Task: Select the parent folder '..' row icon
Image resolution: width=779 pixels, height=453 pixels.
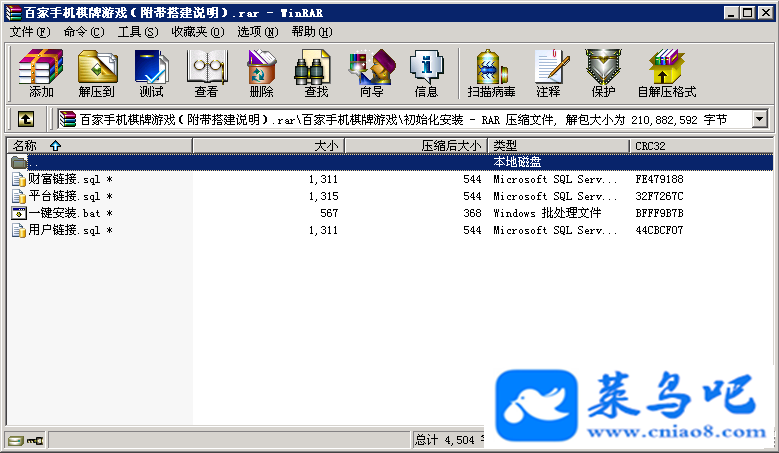Action: (x=19, y=162)
